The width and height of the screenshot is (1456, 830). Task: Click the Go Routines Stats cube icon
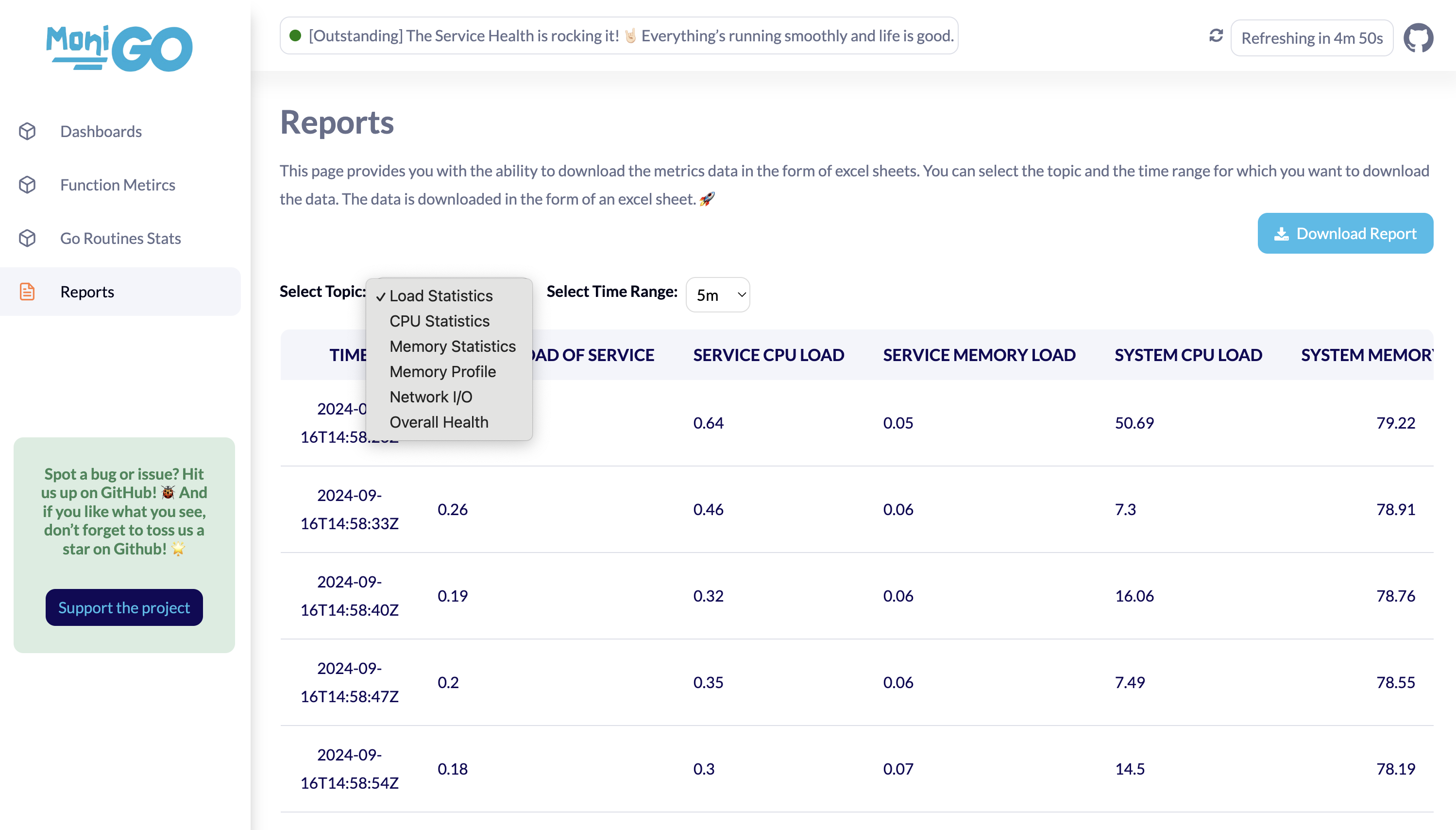coord(27,238)
